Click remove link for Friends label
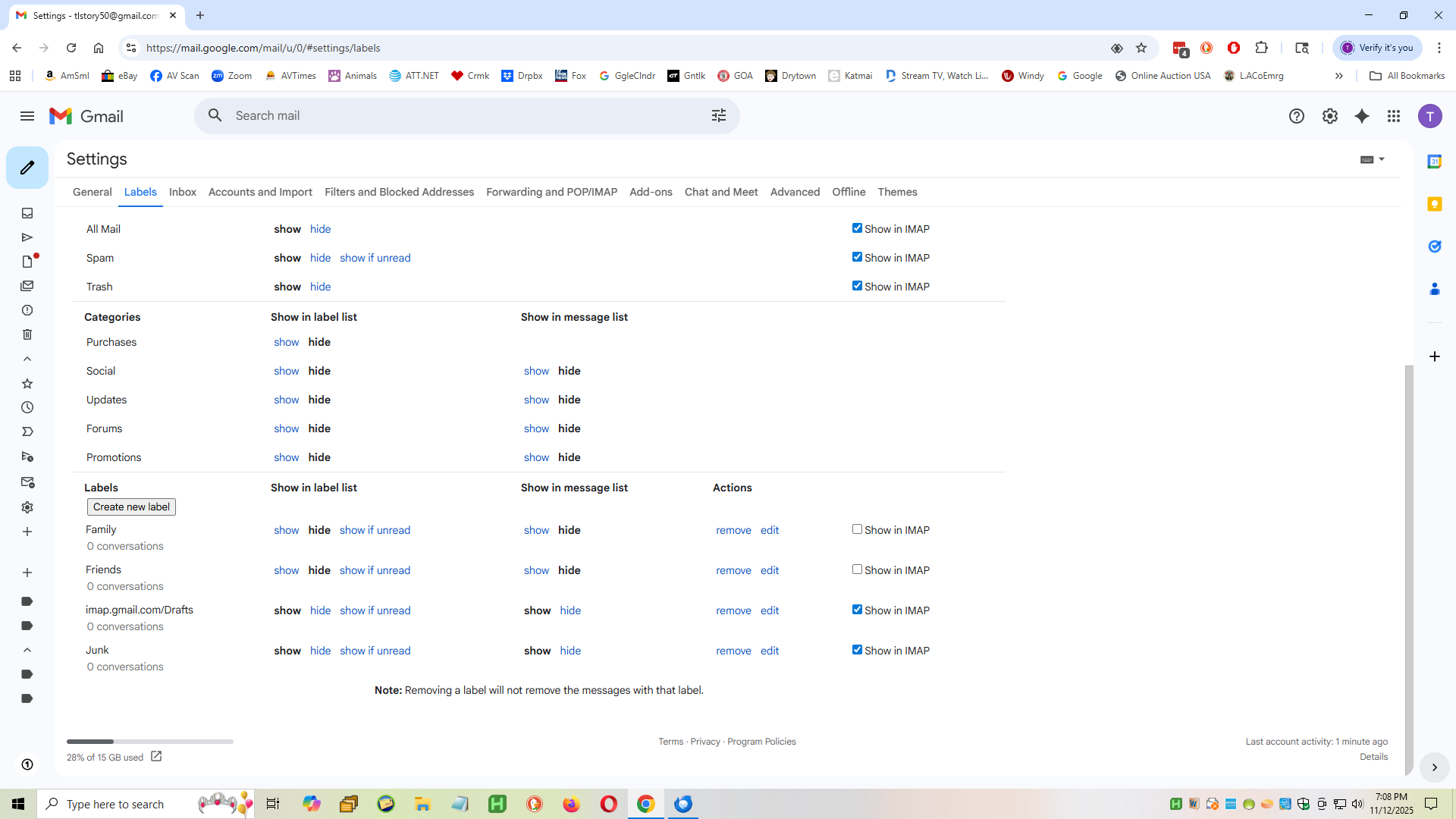 [733, 570]
